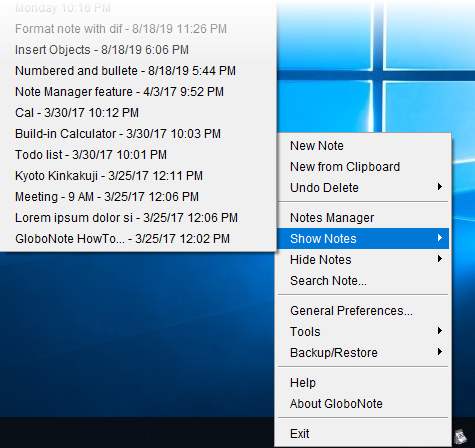The height and width of the screenshot is (448, 475).
Task: Open Notes Manager
Action: coord(363,218)
